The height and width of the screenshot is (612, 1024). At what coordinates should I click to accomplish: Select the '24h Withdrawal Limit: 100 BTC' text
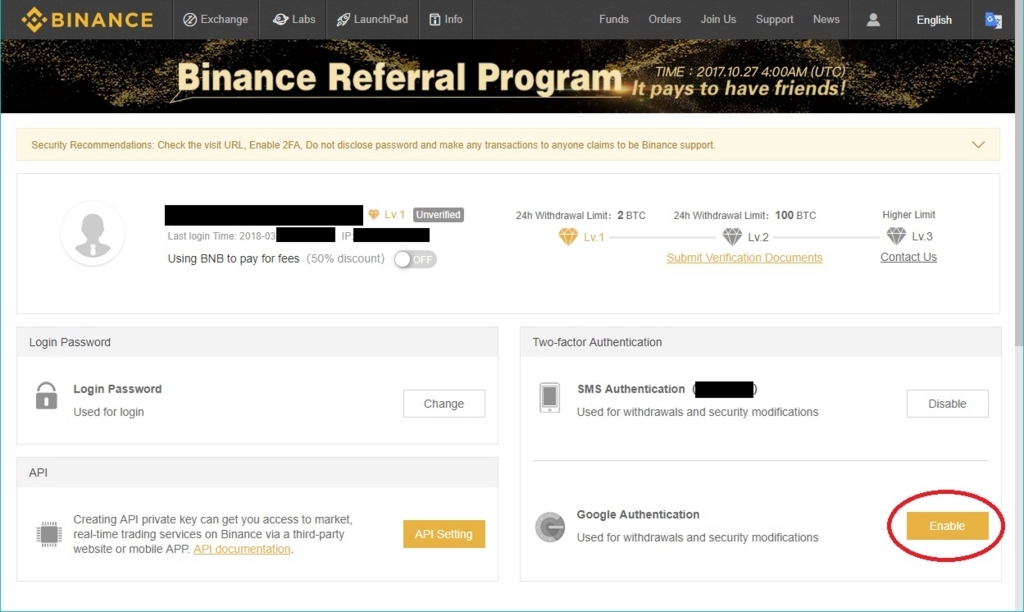[744, 215]
